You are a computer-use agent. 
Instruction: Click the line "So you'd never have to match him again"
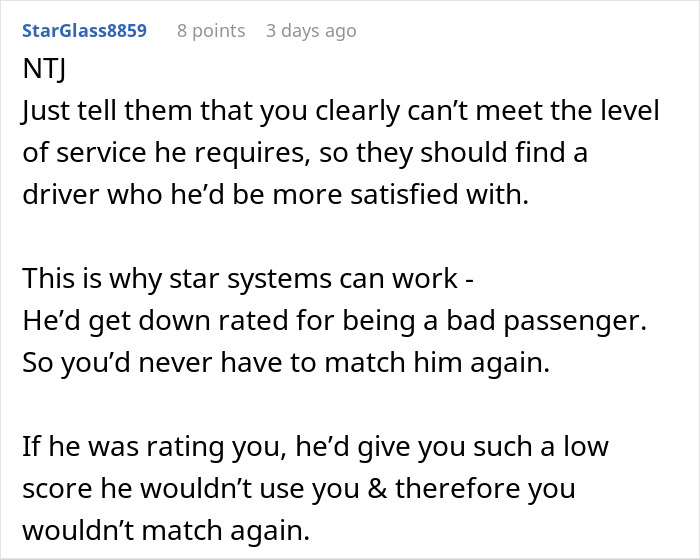[x=286, y=364]
